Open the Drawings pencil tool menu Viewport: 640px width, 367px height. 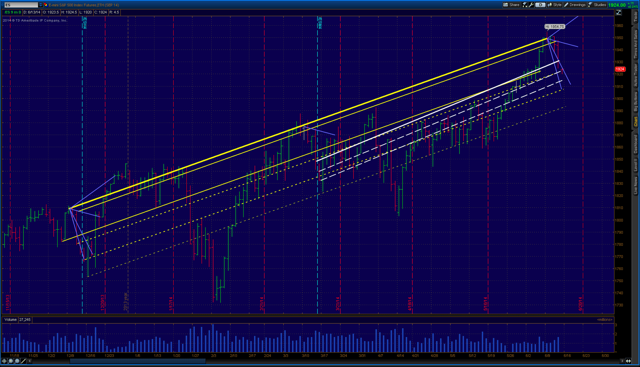click(x=575, y=5)
